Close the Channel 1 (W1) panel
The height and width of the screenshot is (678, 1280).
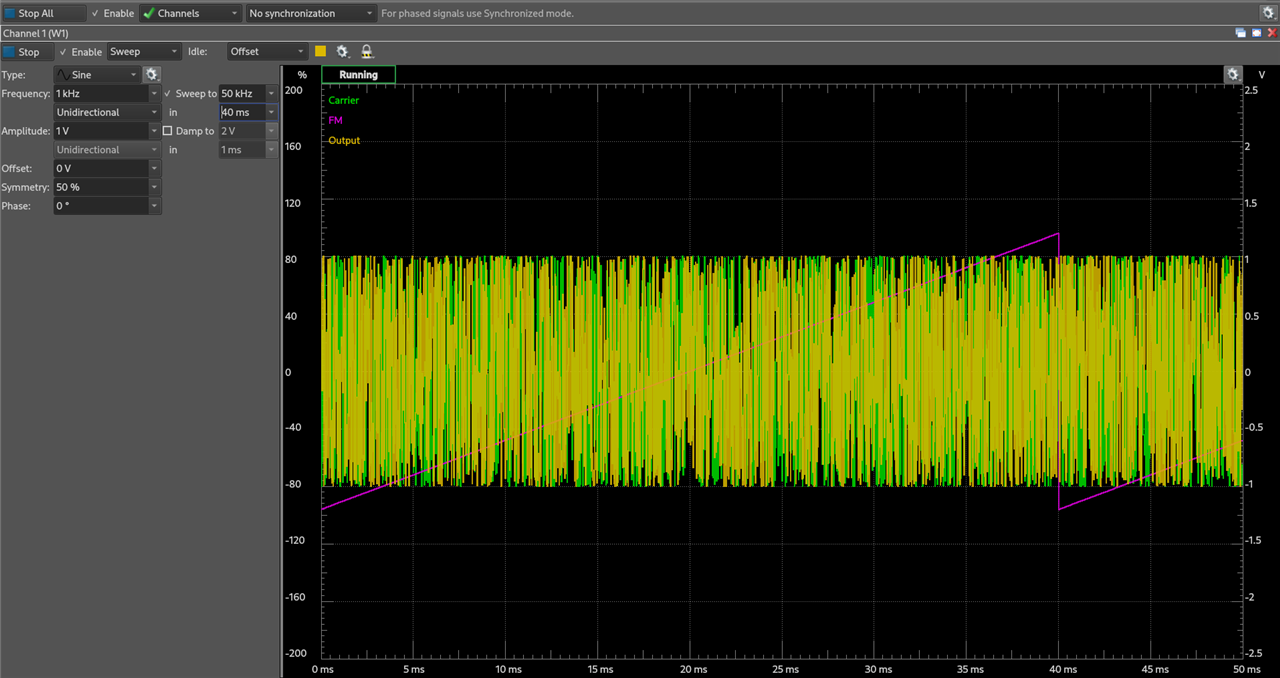point(1272,33)
